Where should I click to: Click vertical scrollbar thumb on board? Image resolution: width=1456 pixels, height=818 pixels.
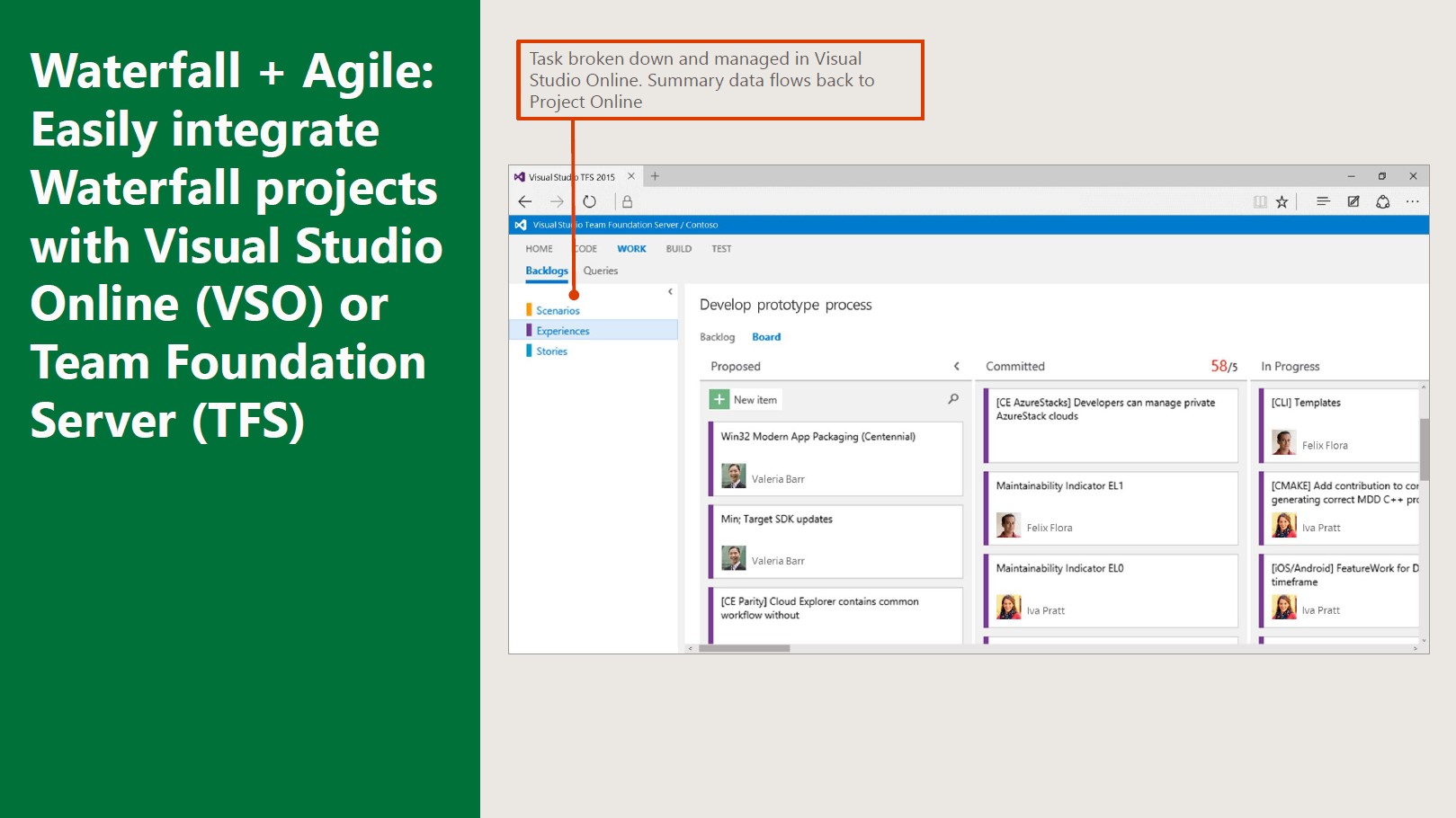1425,449
